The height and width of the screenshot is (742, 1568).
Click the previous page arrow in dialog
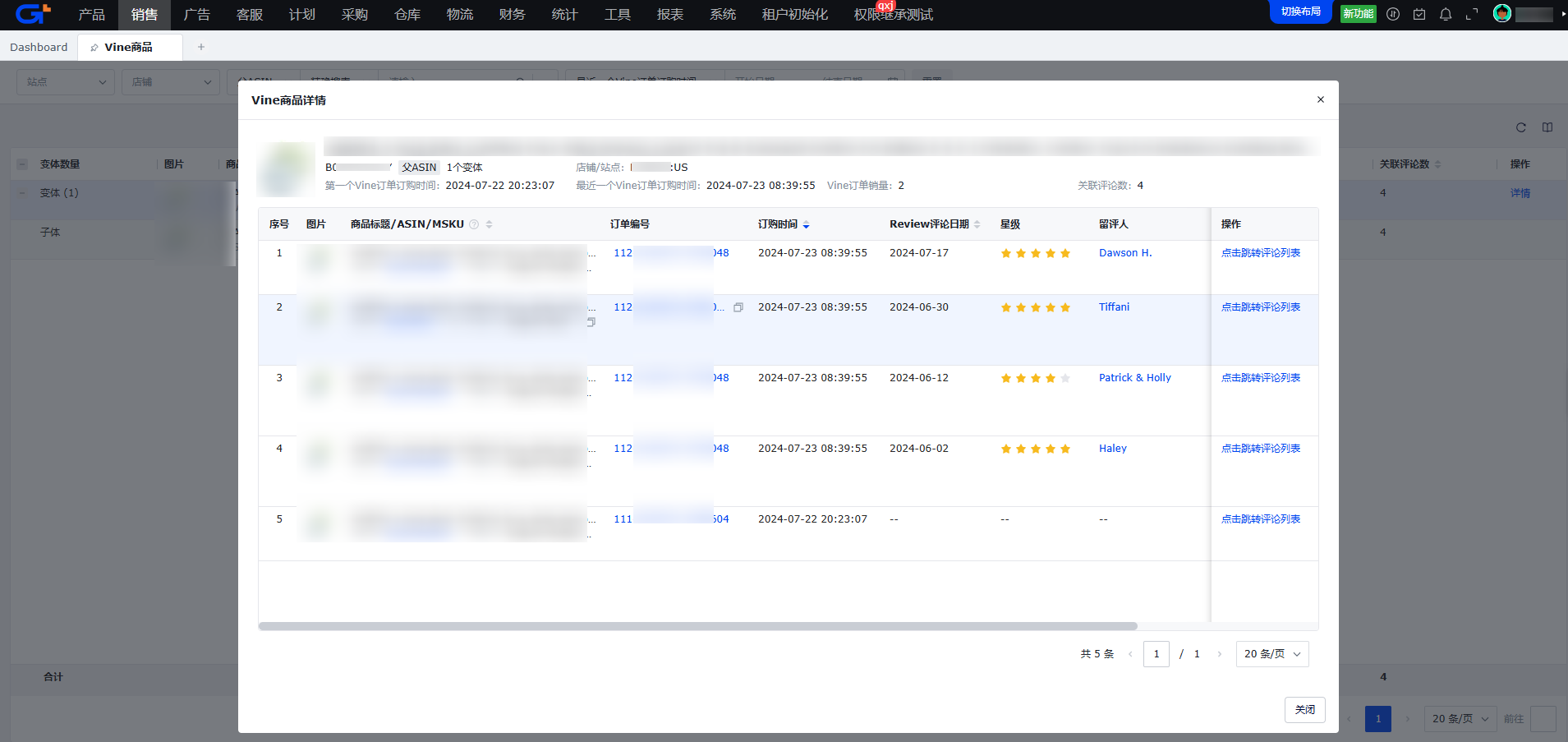click(1130, 654)
